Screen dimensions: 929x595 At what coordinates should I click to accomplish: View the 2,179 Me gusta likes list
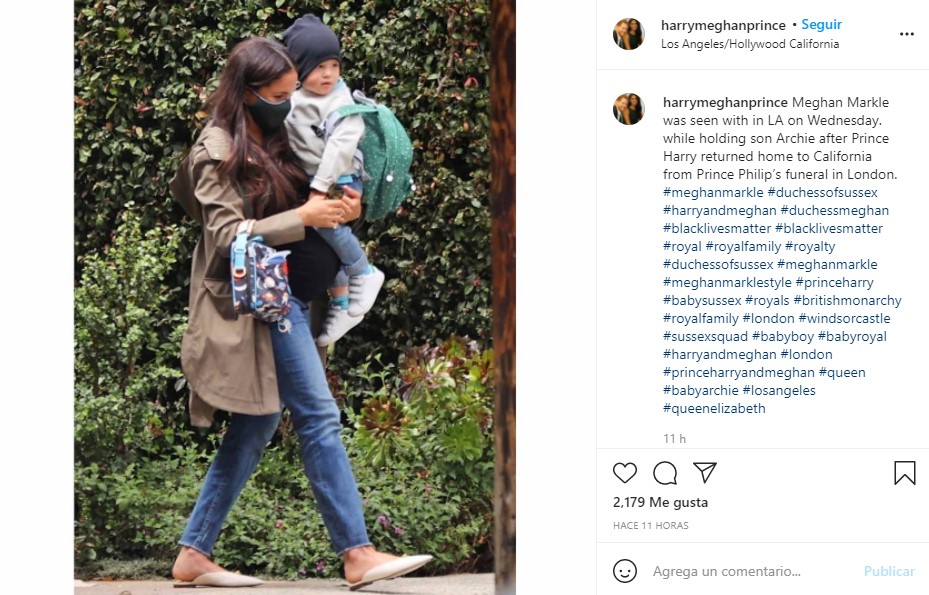pos(660,503)
